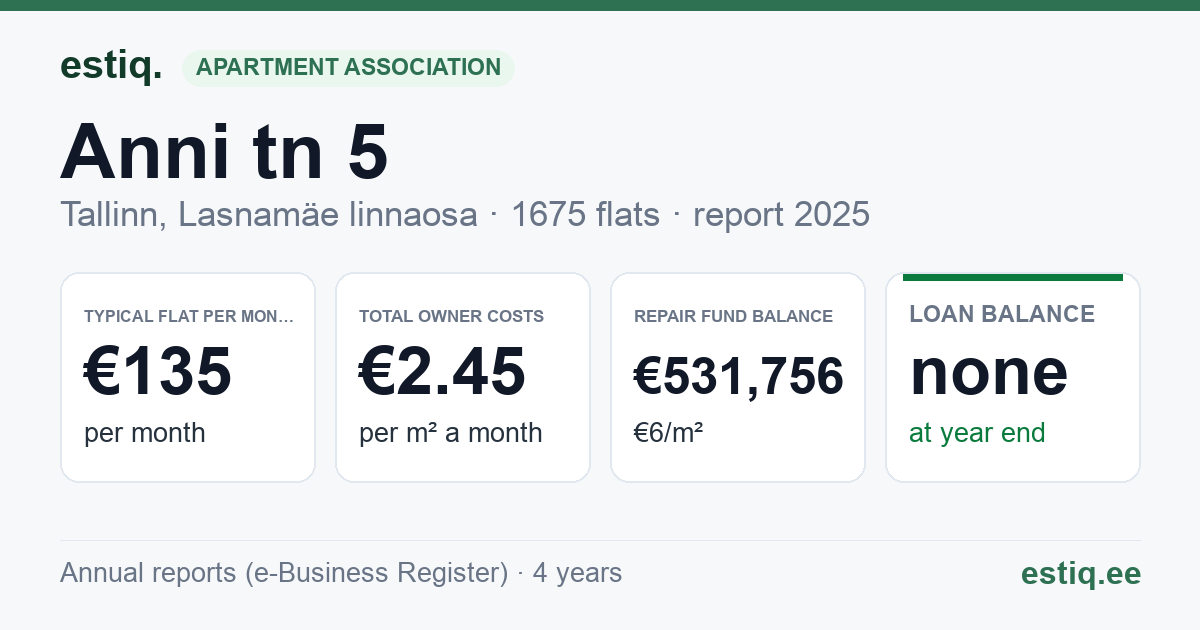Image resolution: width=1200 pixels, height=630 pixels.
Task: Open the estiq.ee link
Action: pos(1081,573)
